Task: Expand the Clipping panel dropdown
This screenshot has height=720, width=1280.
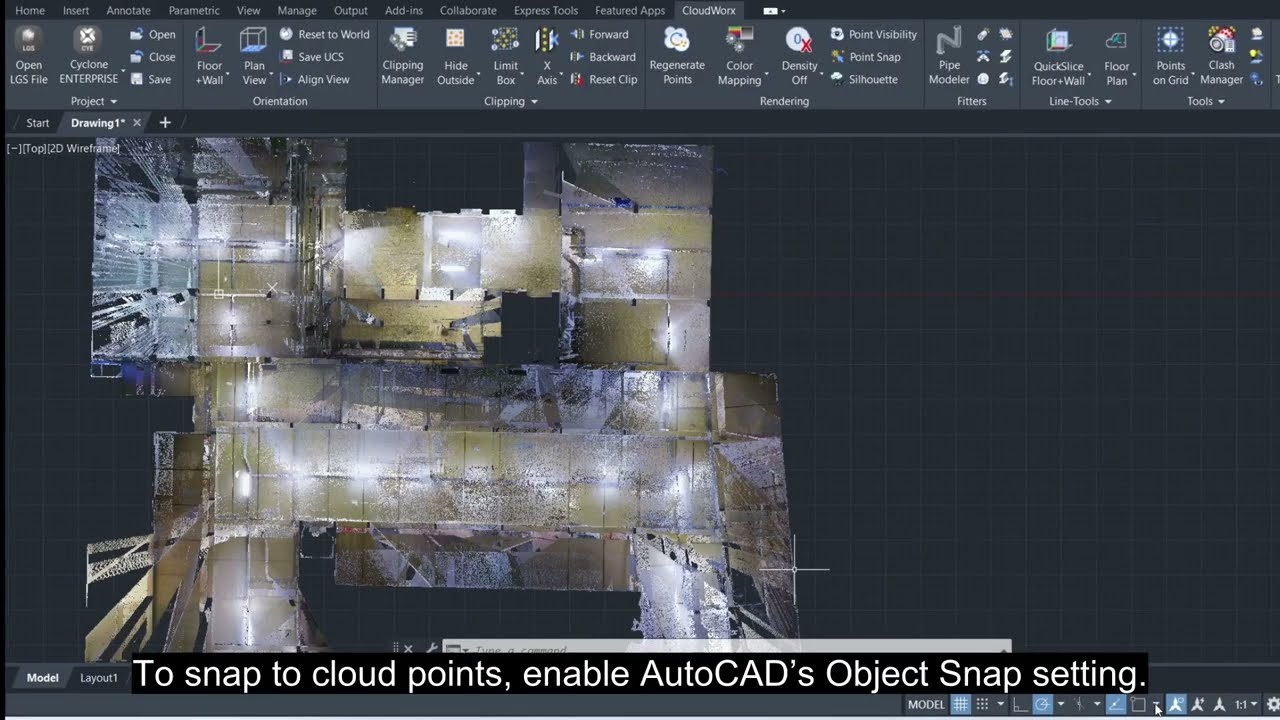Action: click(x=534, y=102)
